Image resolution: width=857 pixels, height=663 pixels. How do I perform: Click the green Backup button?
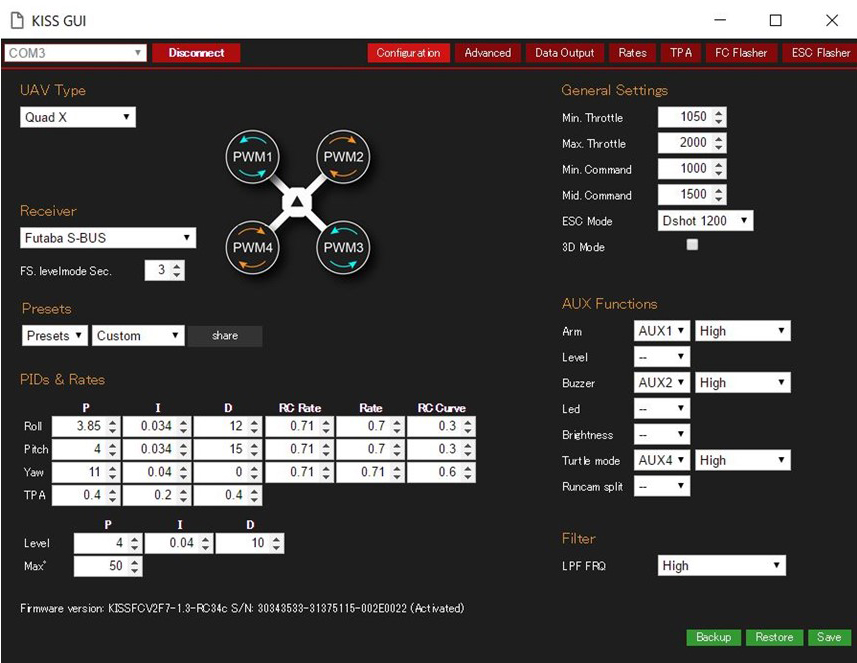713,637
